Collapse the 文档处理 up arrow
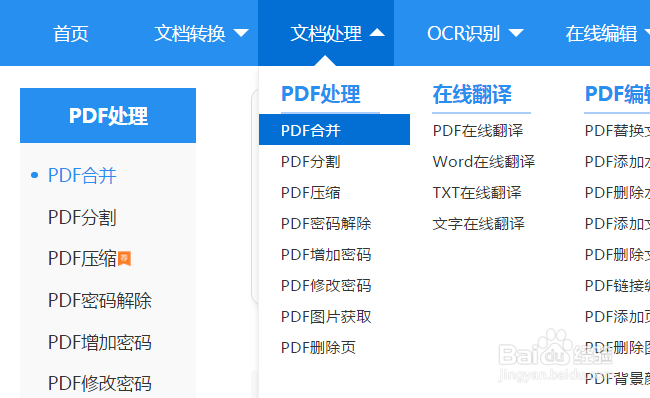 coord(377,32)
